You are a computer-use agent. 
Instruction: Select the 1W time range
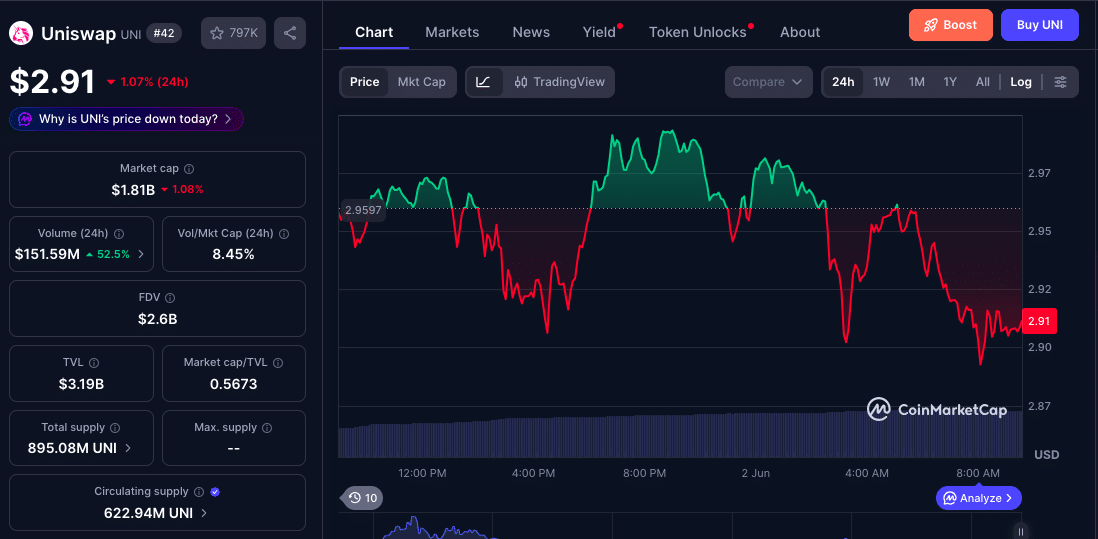click(882, 82)
